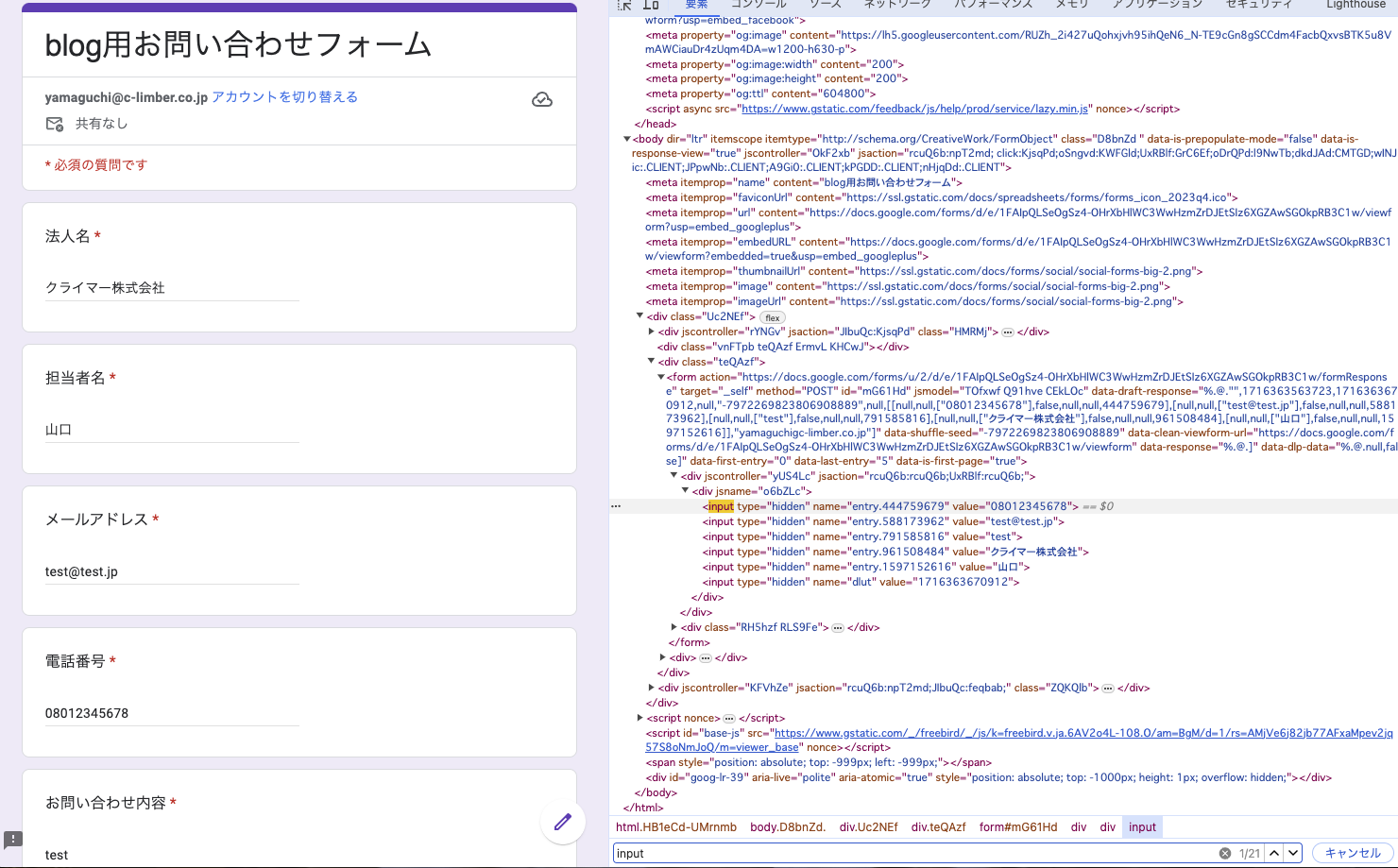Switch to the メモリ tab
This screenshot has width=1398, height=868.
coord(1072,5)
